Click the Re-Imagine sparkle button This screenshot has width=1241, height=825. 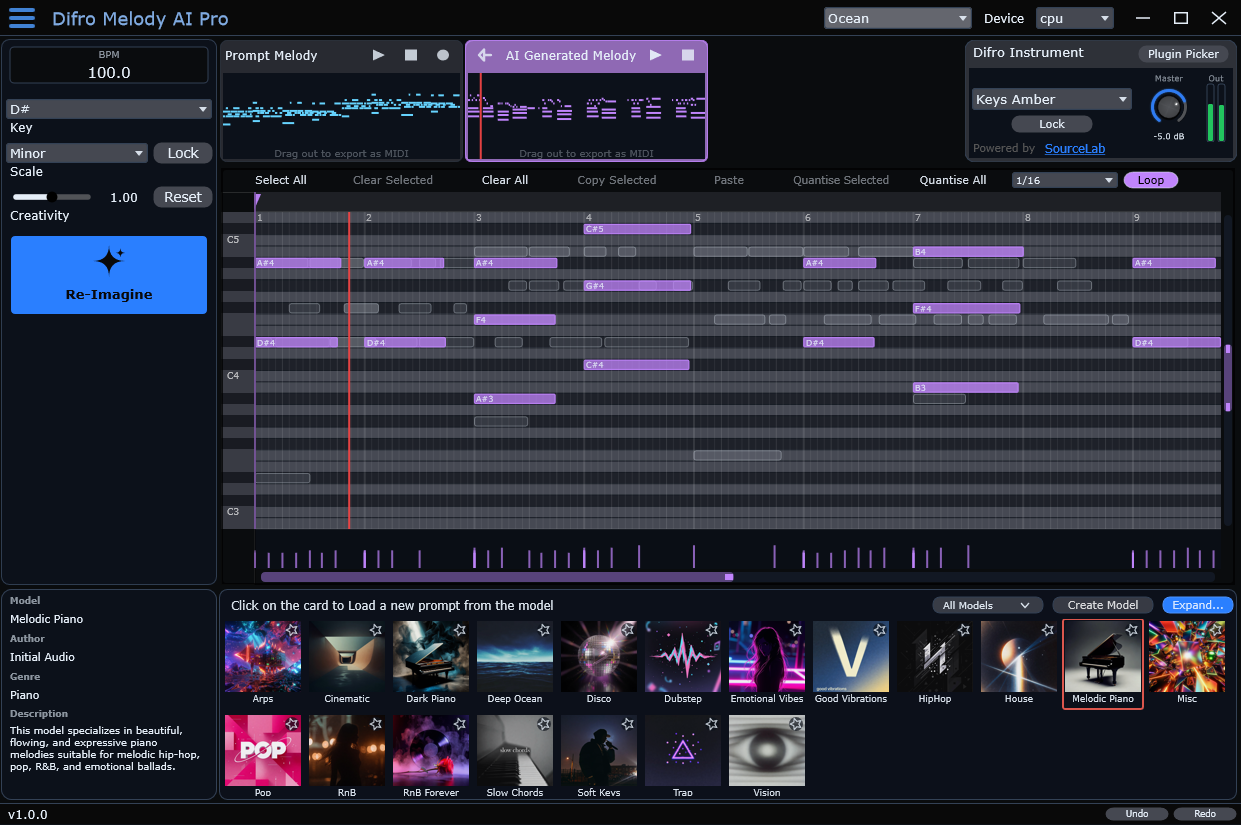[x=109, y=275]
